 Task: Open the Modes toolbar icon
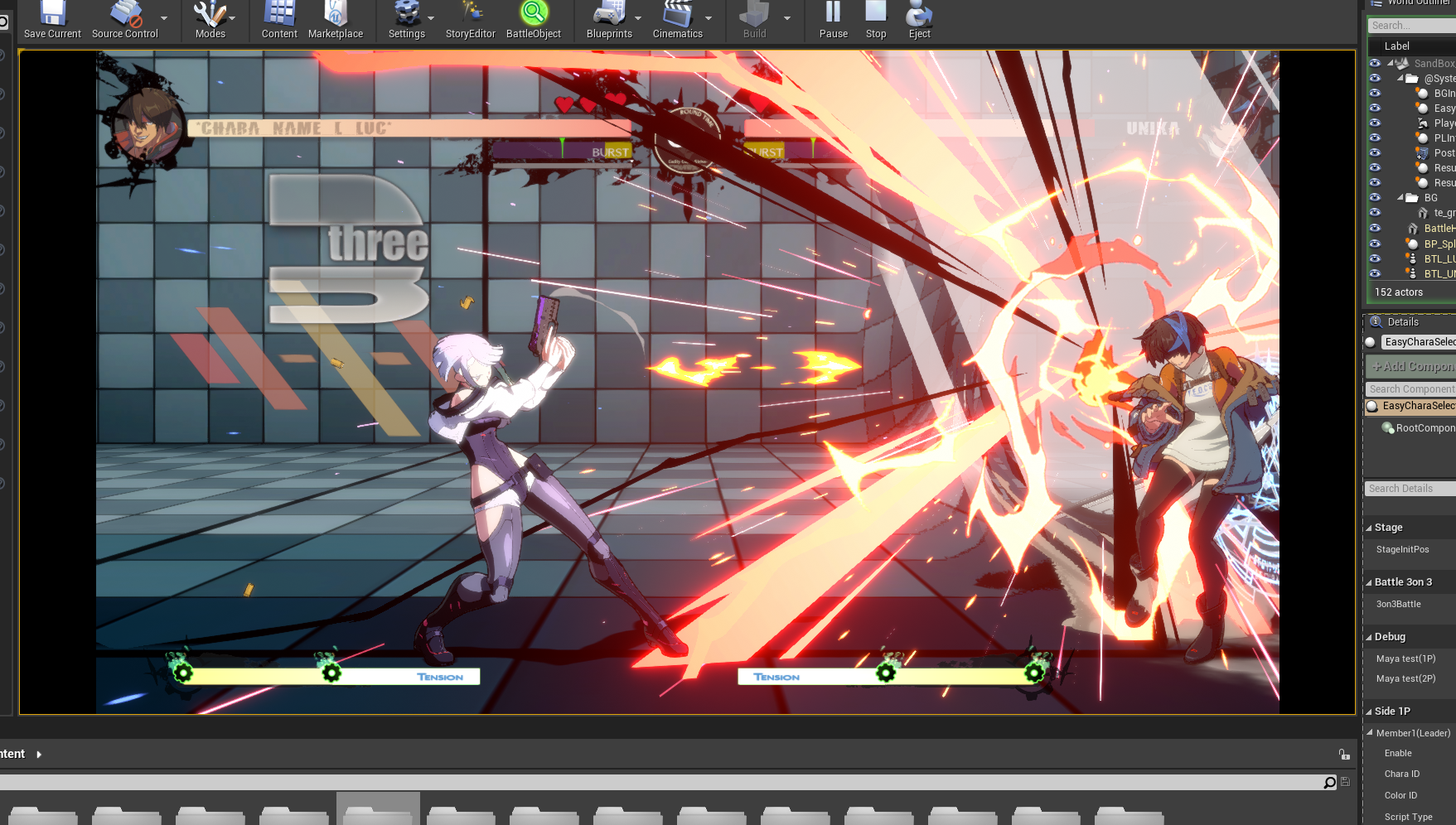(210, 13)
